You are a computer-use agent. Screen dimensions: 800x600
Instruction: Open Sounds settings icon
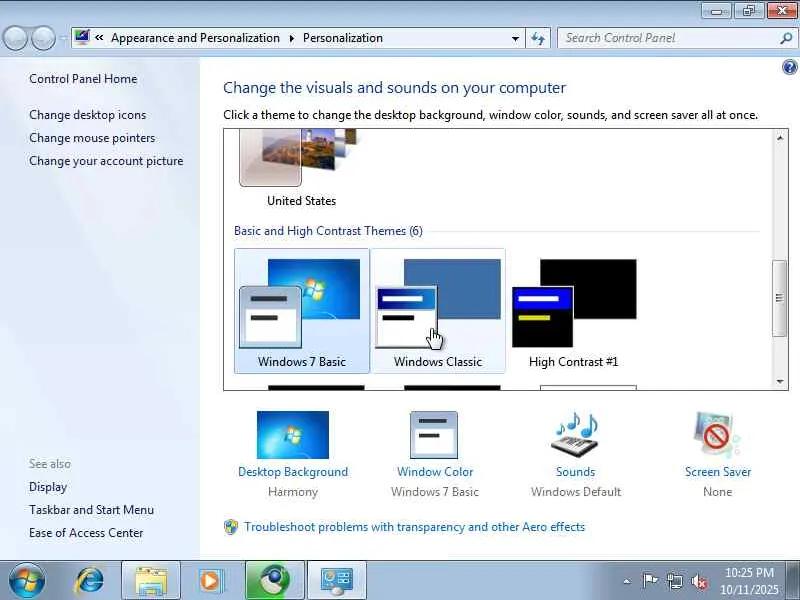[575, 435]
